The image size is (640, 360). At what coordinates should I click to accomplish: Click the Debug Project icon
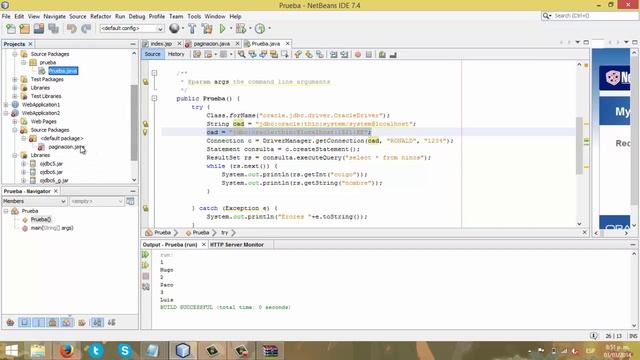241,29
